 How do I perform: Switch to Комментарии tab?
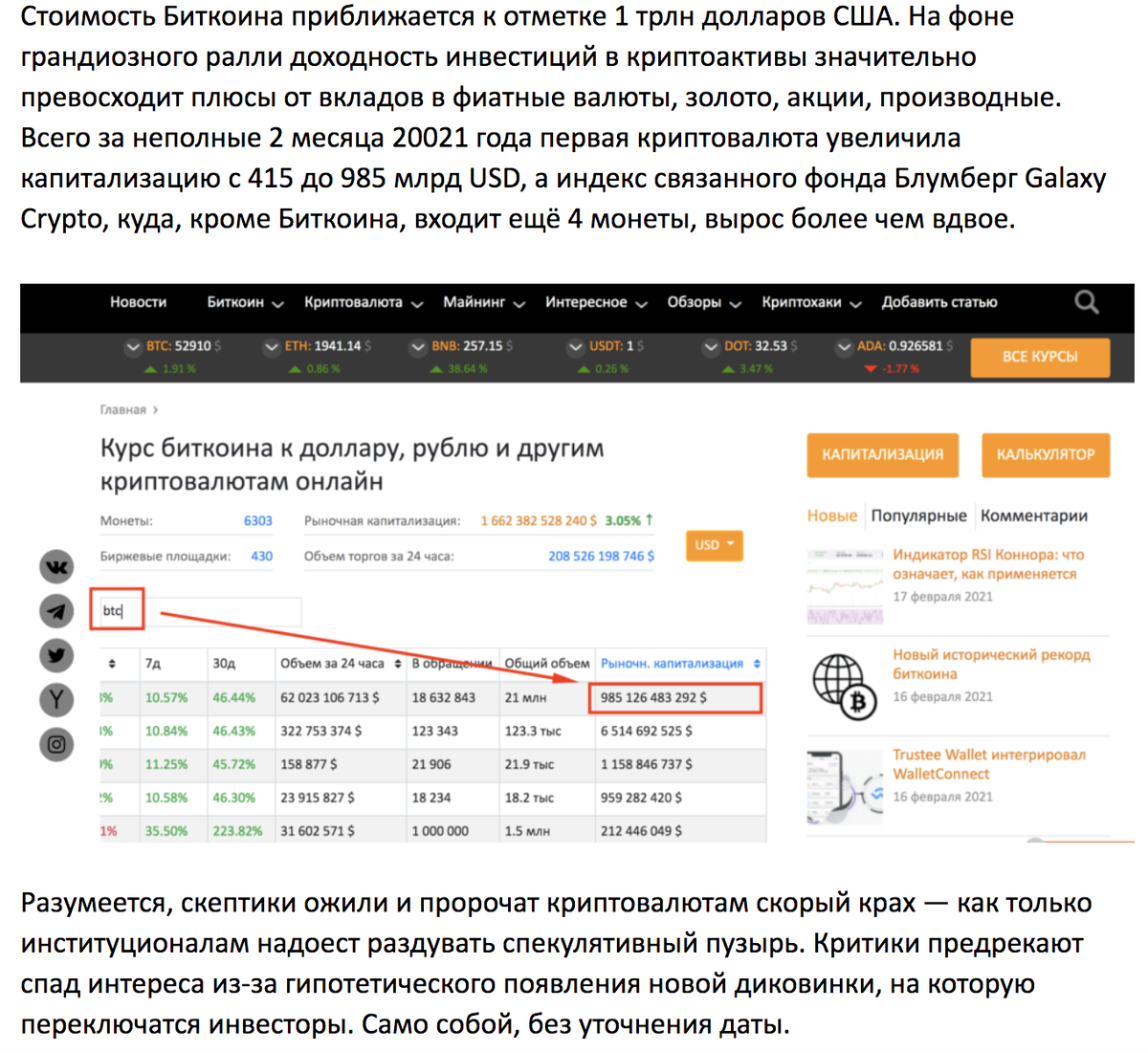(1034, 515)
